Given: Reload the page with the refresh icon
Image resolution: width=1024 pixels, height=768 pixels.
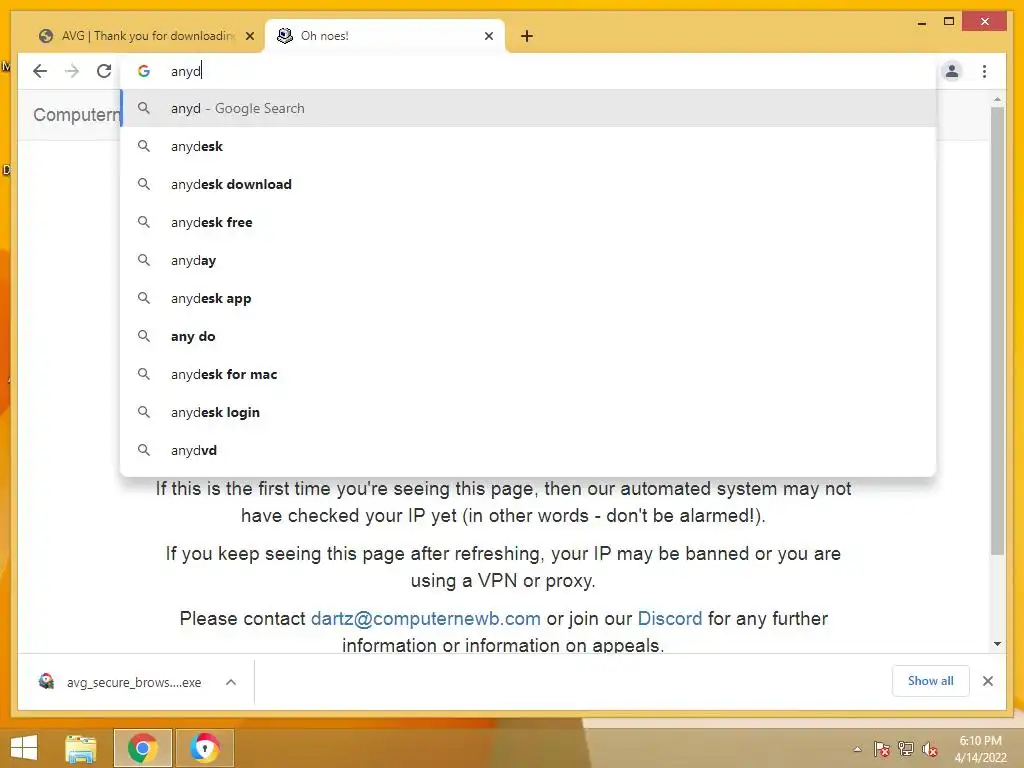Looking at the screenshot, I should tap(104, 71).
